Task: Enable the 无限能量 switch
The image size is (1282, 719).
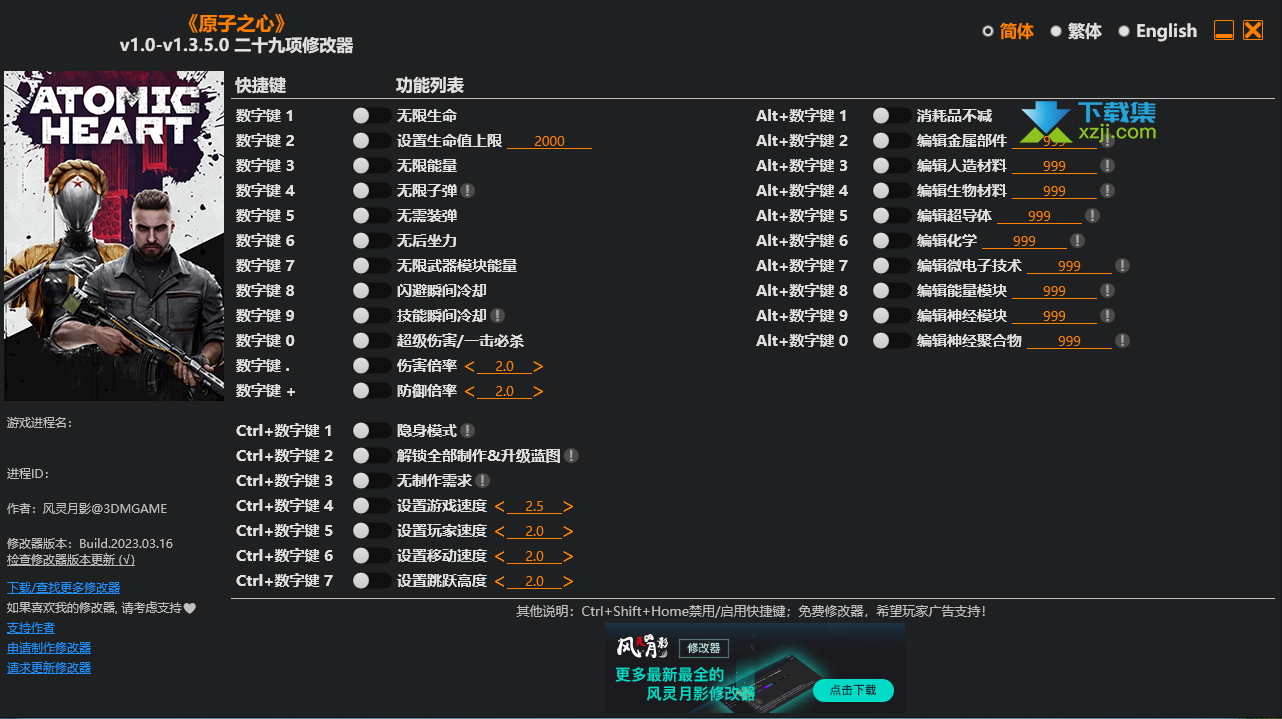Action: (371, 165)
